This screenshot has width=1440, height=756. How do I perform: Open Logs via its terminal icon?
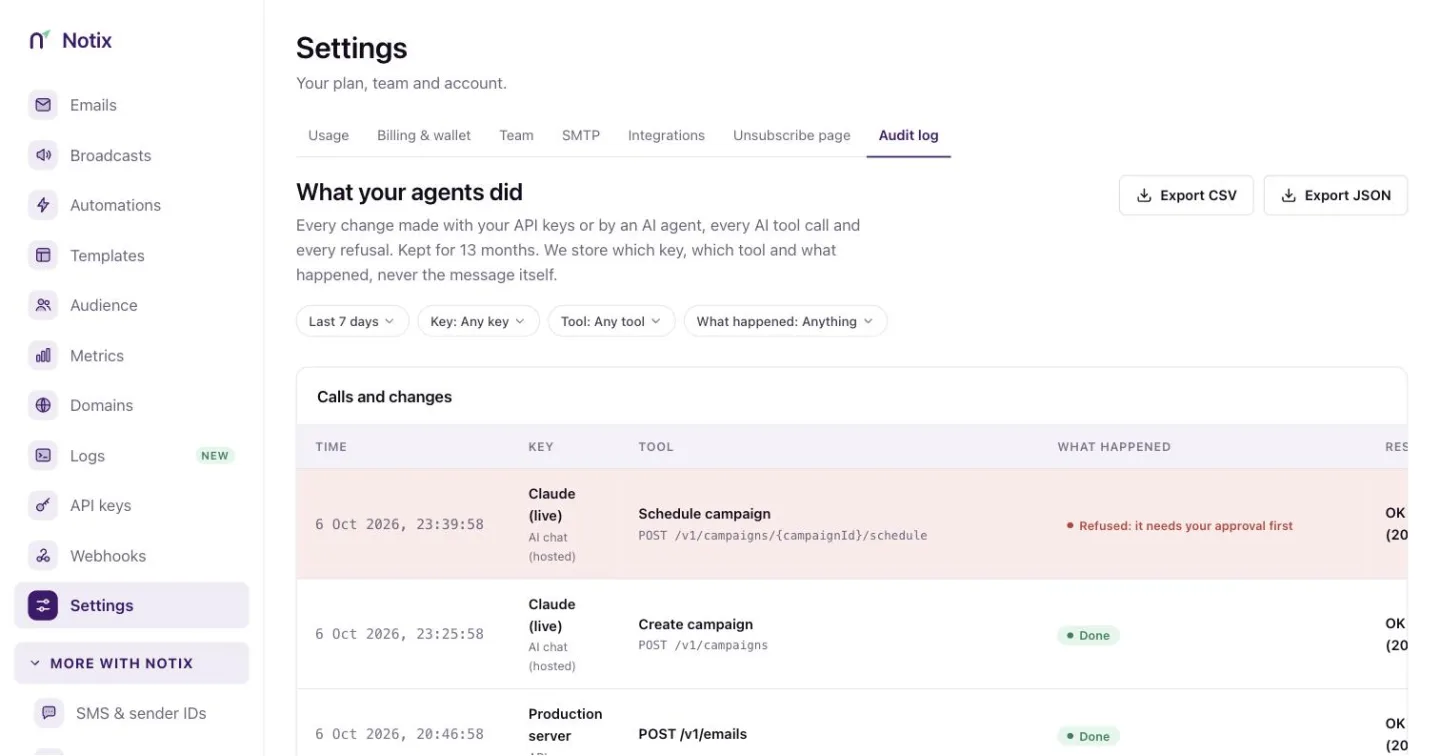point(43,455)
